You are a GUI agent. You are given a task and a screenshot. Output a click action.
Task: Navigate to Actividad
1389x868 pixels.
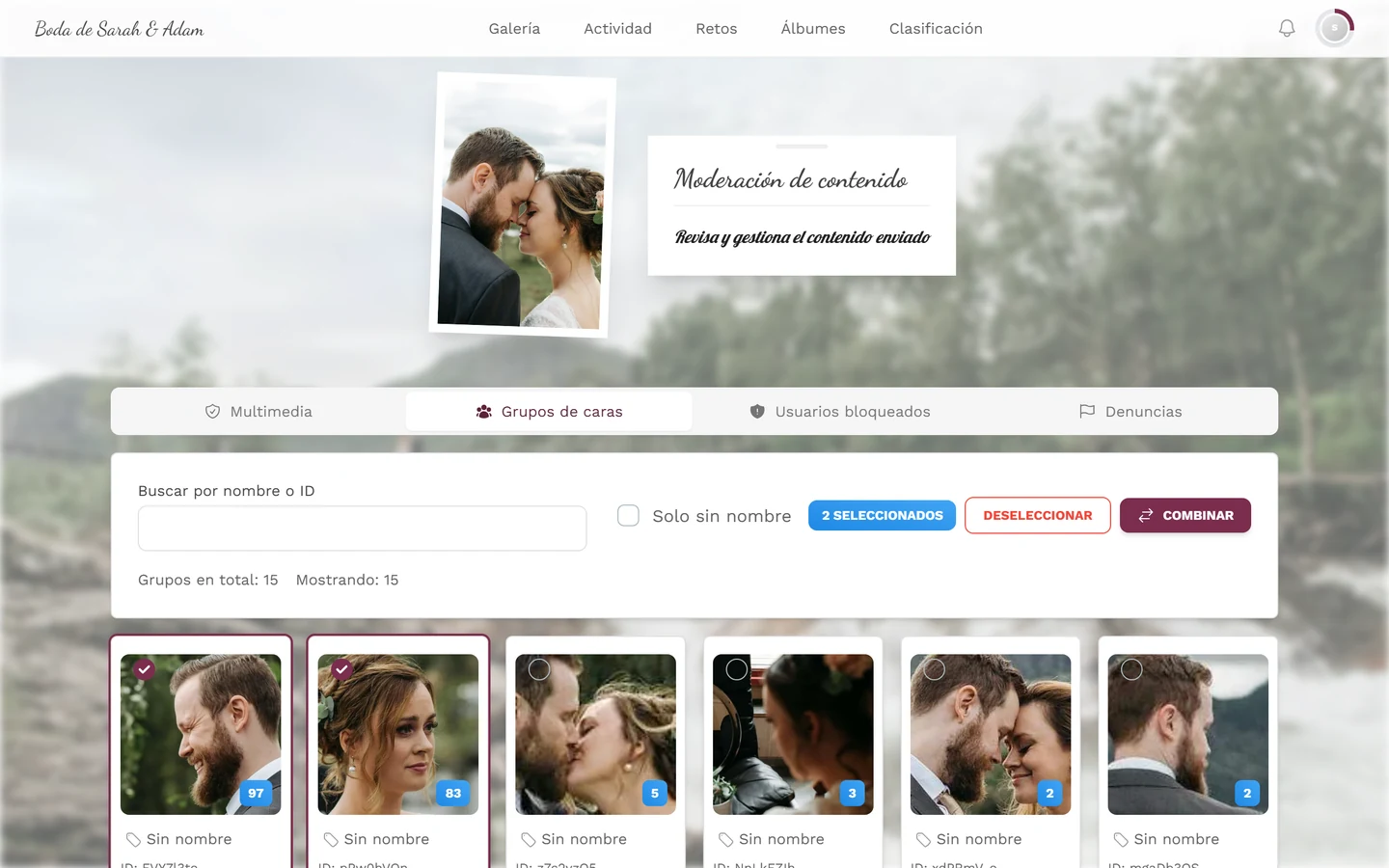[x=617, y=29]
